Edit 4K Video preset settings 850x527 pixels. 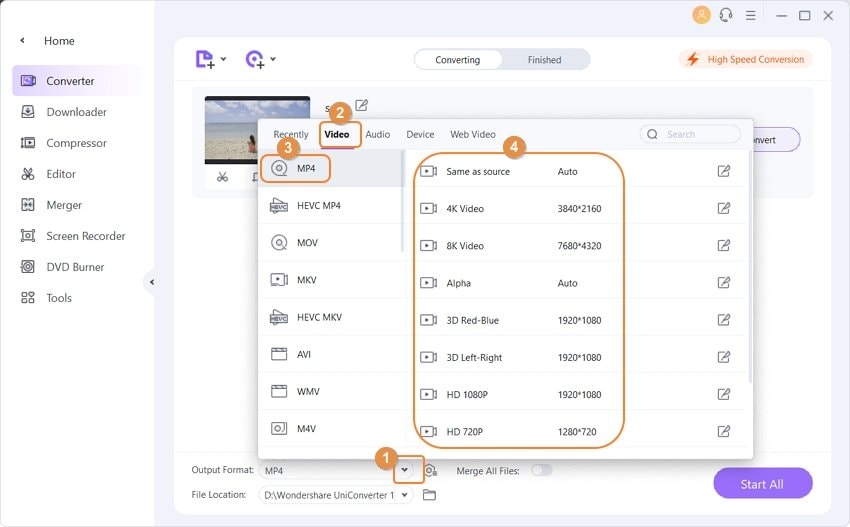point(724,208)
